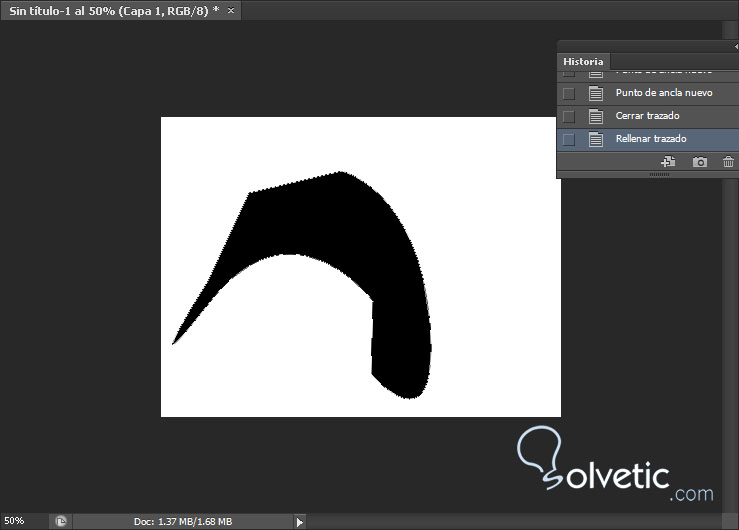Toggle history brush source for Punto de ancla nuevo

click(x=569, y=93)
